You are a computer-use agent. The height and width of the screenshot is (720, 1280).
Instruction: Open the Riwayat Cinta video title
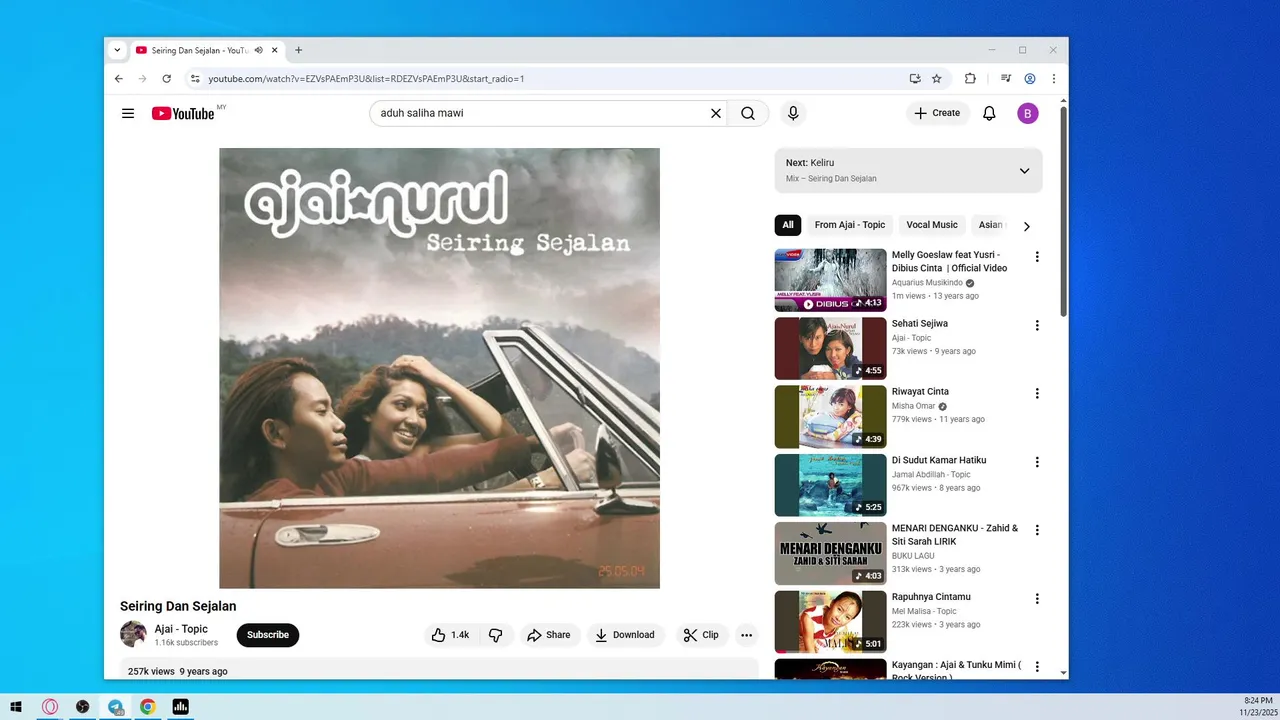pyautogui.click(x=920, y=391)
